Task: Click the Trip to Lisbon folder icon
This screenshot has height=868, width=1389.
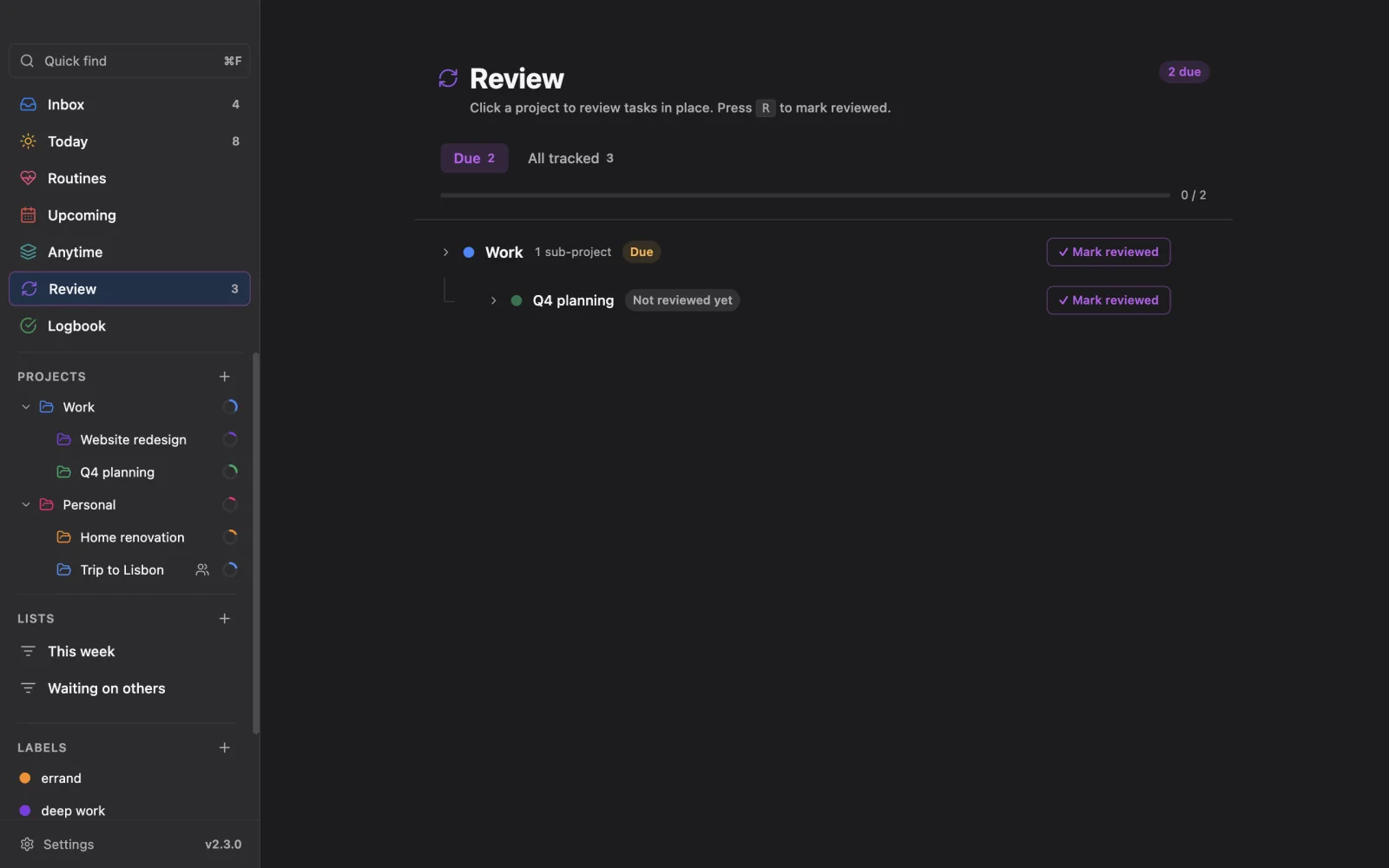Action: (x=63, y=569)
